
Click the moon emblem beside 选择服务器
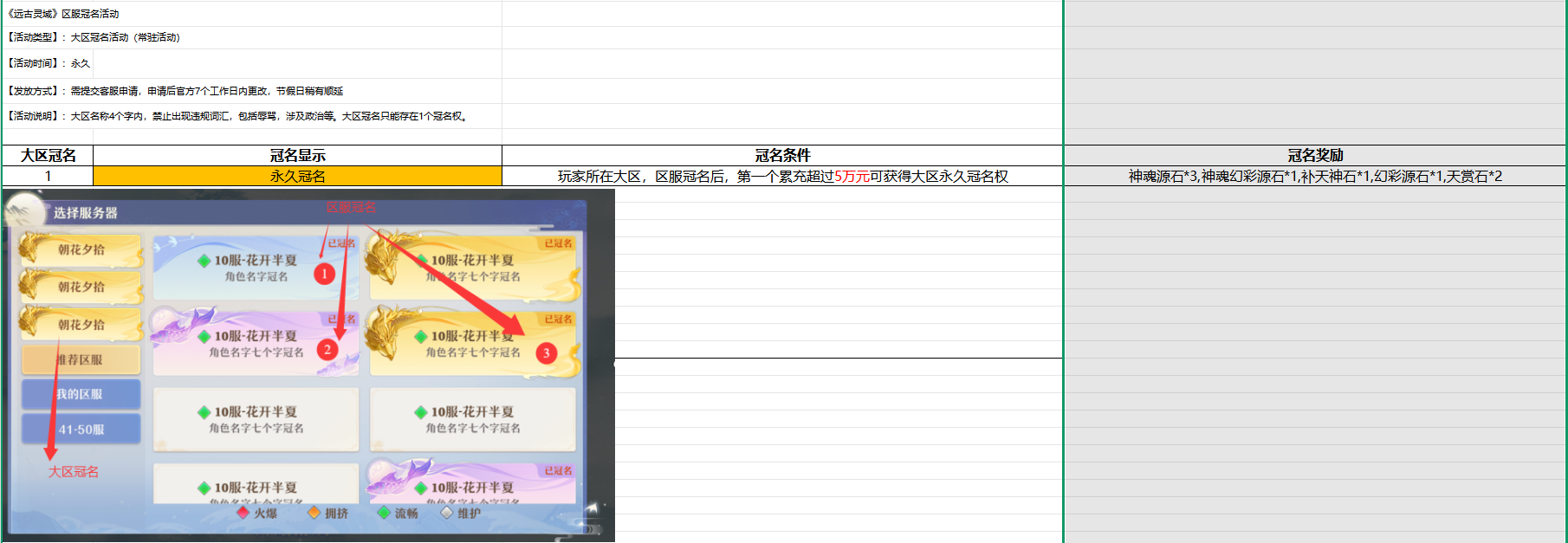tap(26, 212)
